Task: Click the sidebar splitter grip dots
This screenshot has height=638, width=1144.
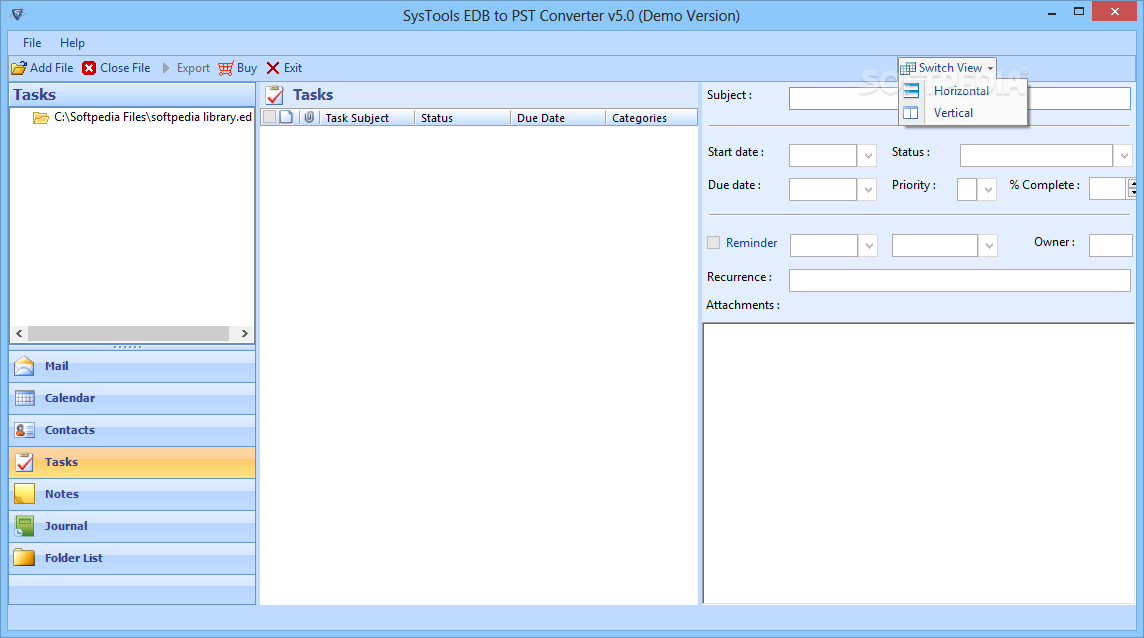Action: pyautogui.click(x=128, y=347)
